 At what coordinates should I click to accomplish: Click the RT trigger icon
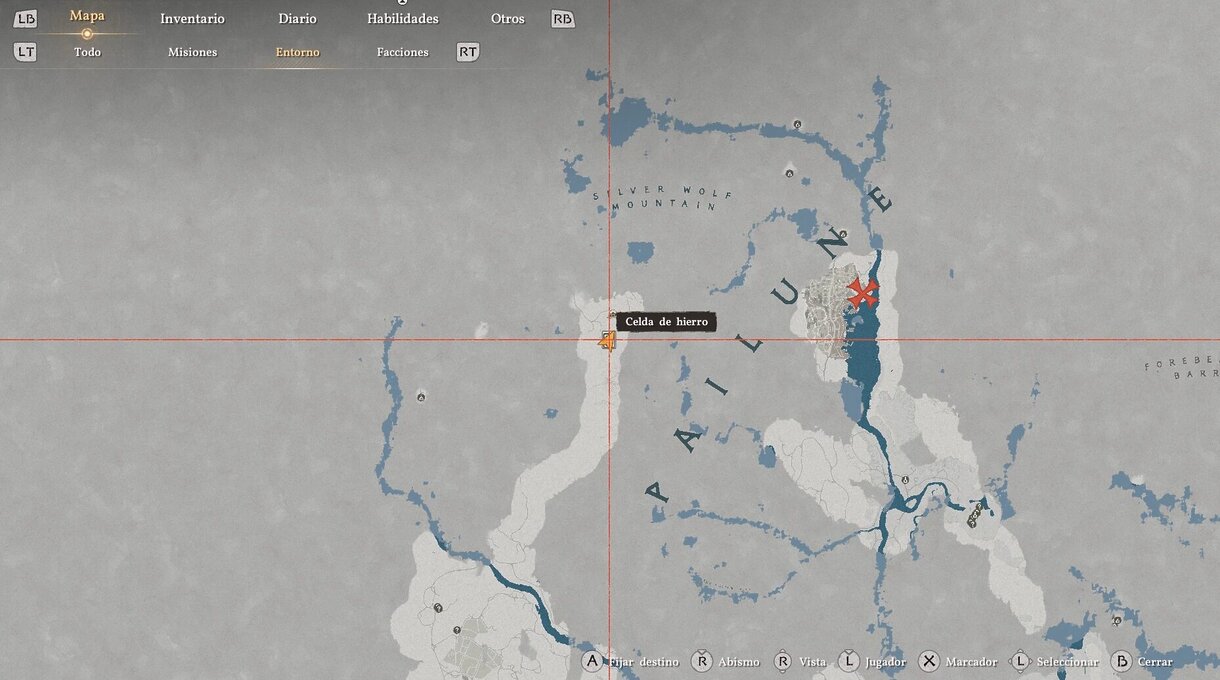pyautogui.click(x=467, y=52)
